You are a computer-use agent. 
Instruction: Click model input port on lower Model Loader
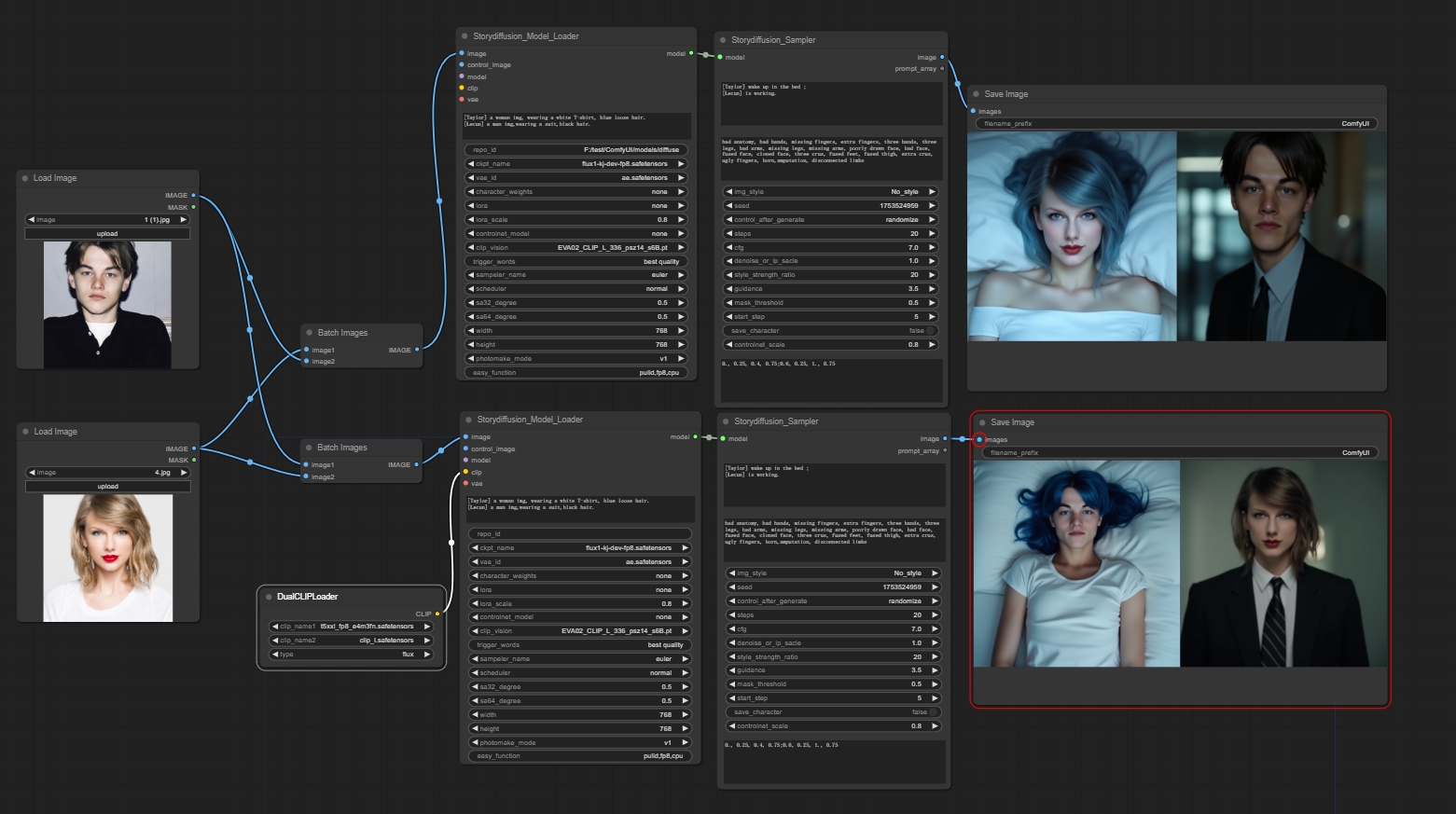click(x=465, y=460)
